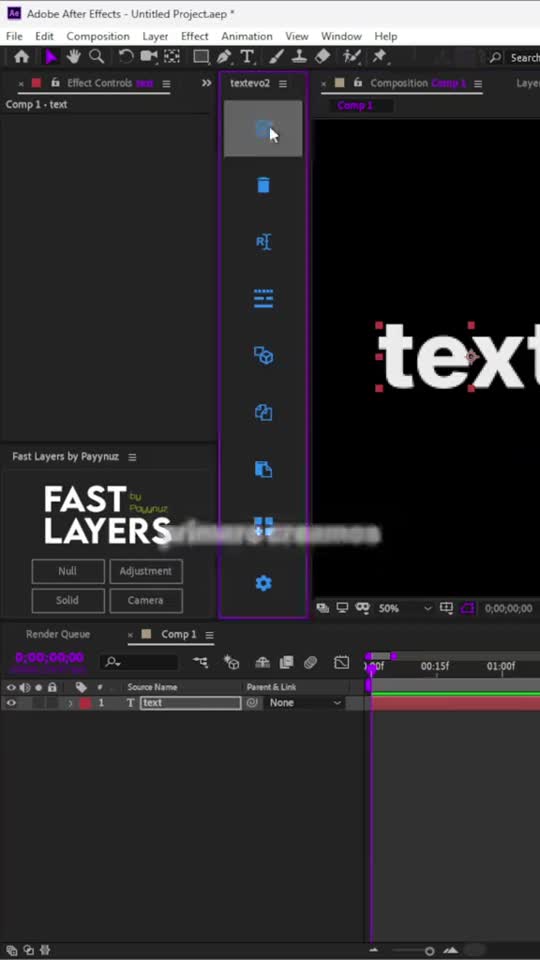Select the Eraser tool
This screenshot has height=960, width=540.
click(322, 57)
